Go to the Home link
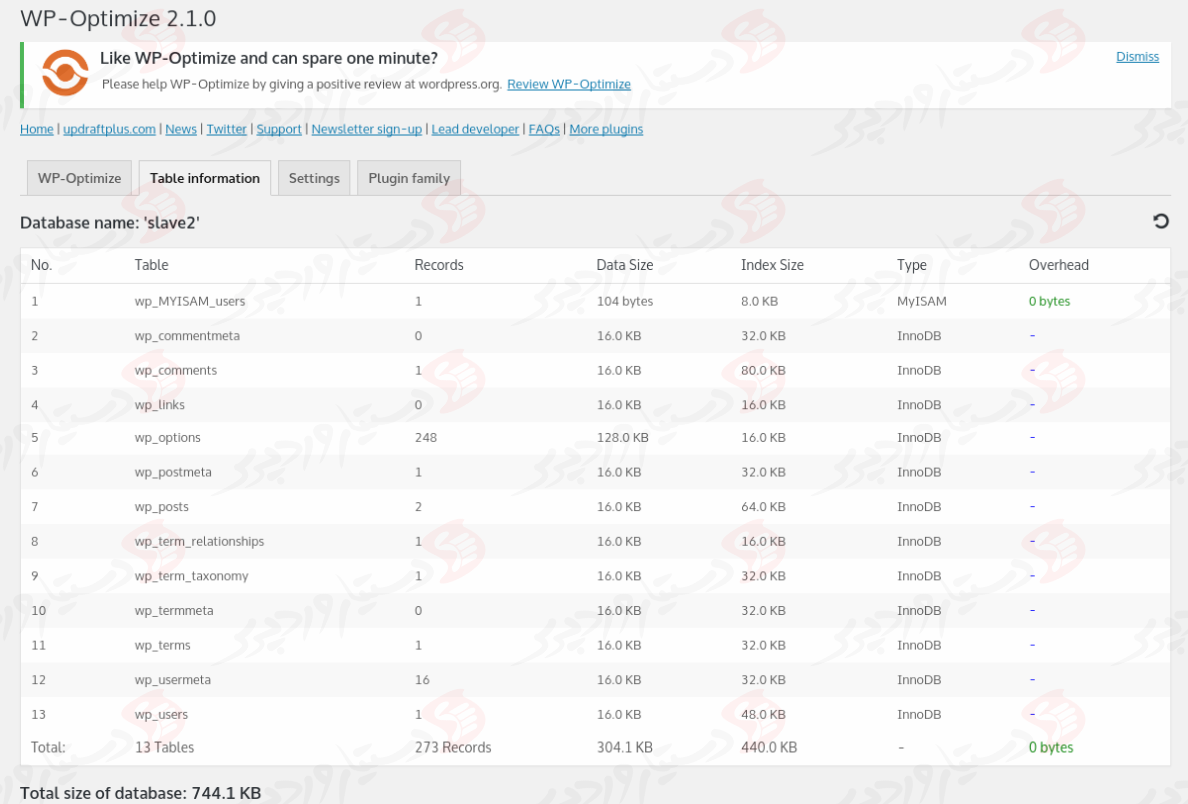This screenshot has height=804, width=1188. pyautogui.click(x=36, y=129)
